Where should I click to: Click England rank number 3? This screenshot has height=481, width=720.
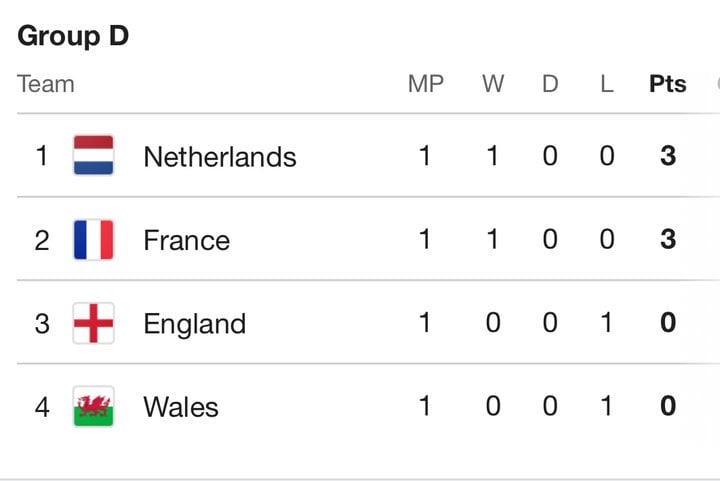(x=42, y=324)
